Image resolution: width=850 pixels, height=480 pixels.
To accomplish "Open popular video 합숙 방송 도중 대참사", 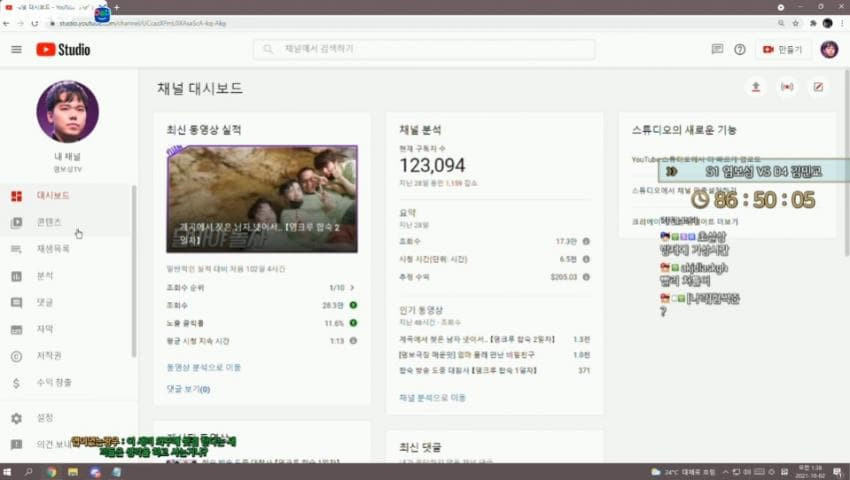I will (x=468, y=370).
